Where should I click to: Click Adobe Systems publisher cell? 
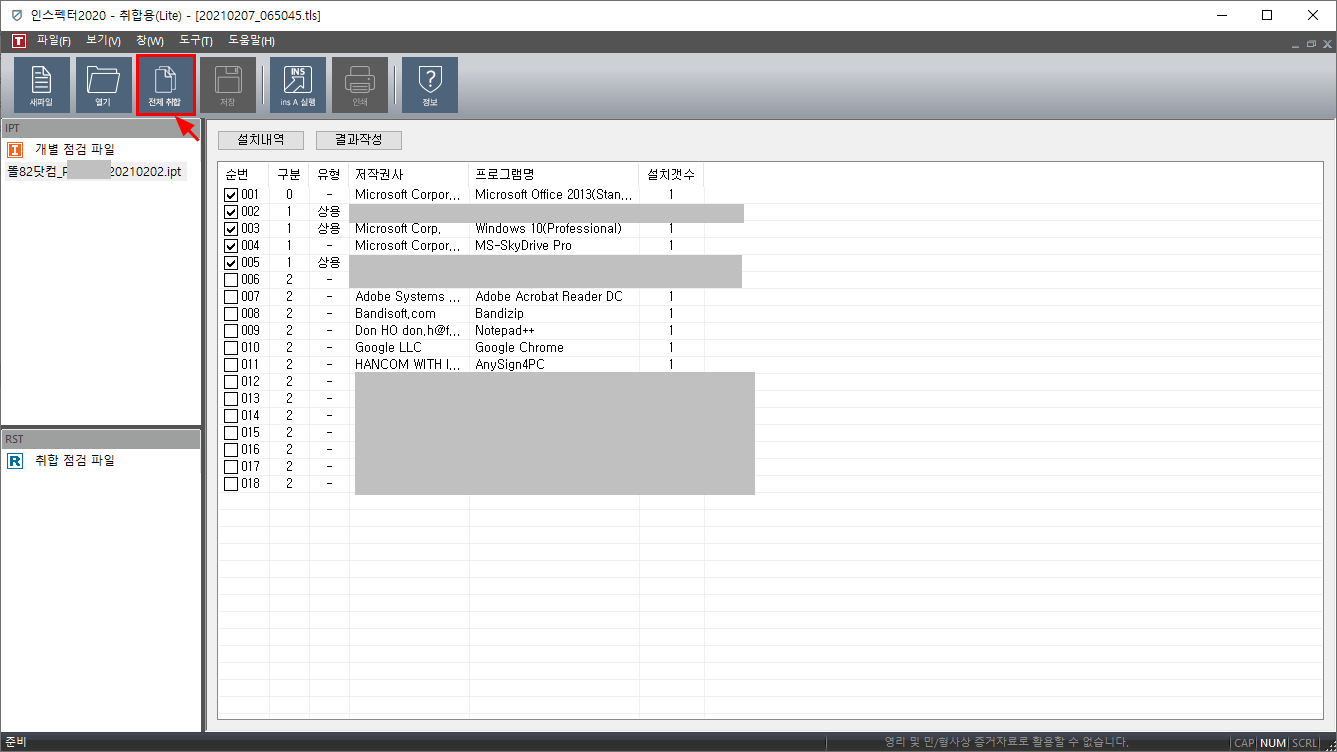(409, 297)
